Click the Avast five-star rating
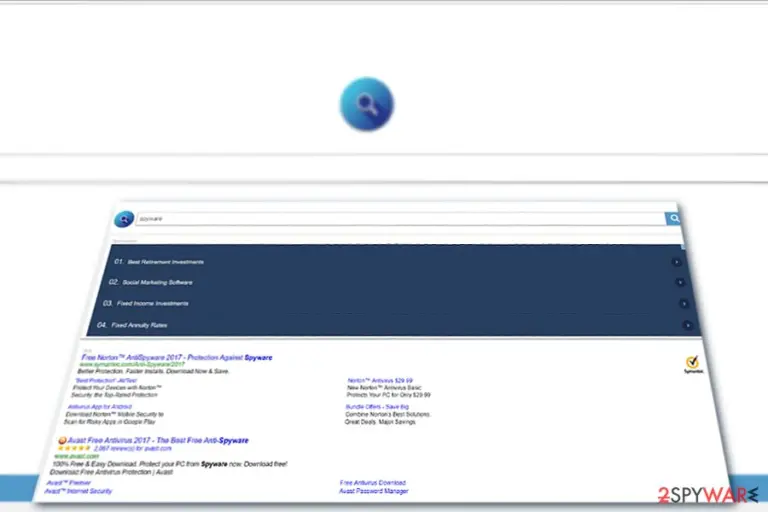 click(74, 448)
